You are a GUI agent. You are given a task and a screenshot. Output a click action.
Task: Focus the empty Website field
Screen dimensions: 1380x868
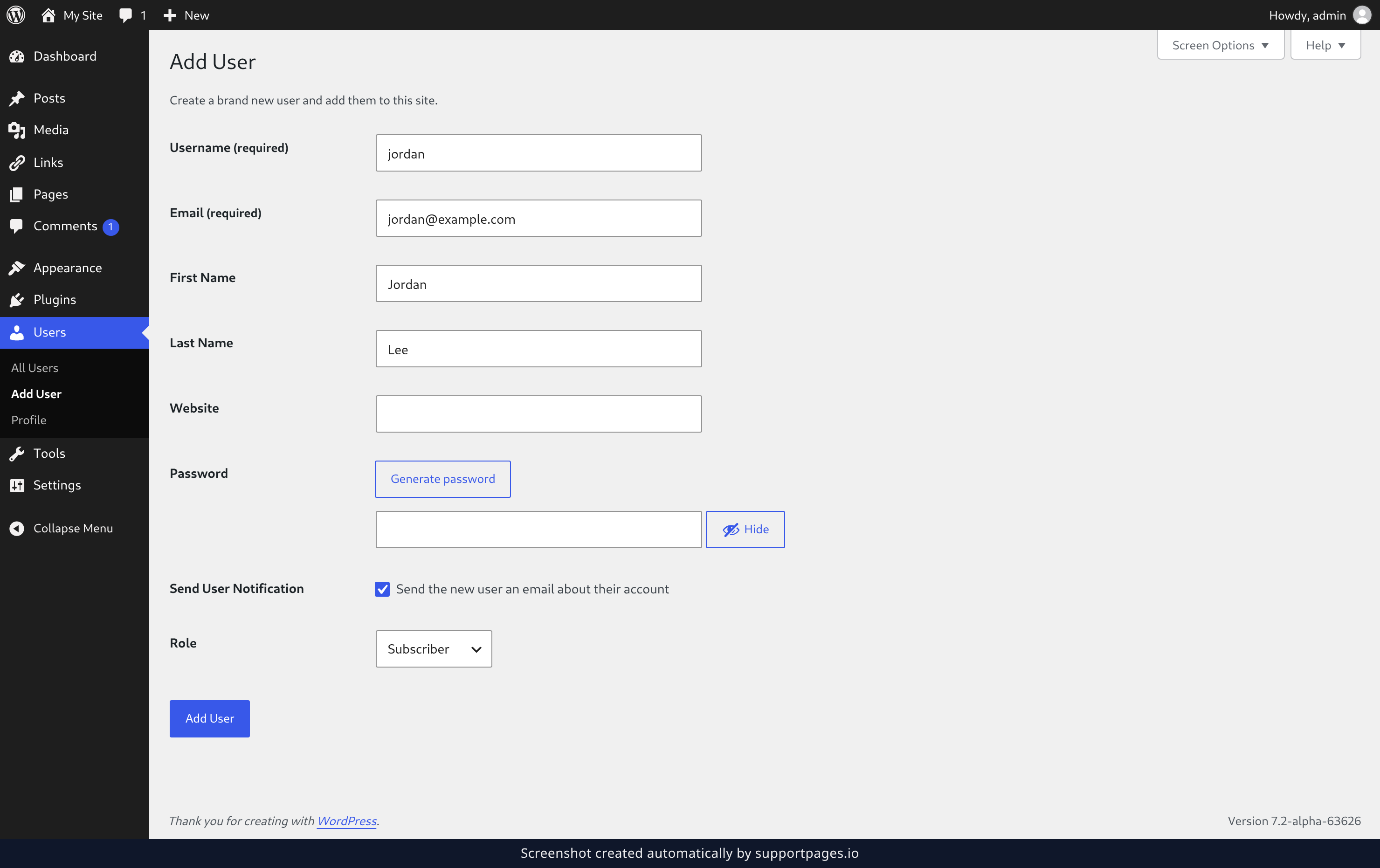[538, 414]
